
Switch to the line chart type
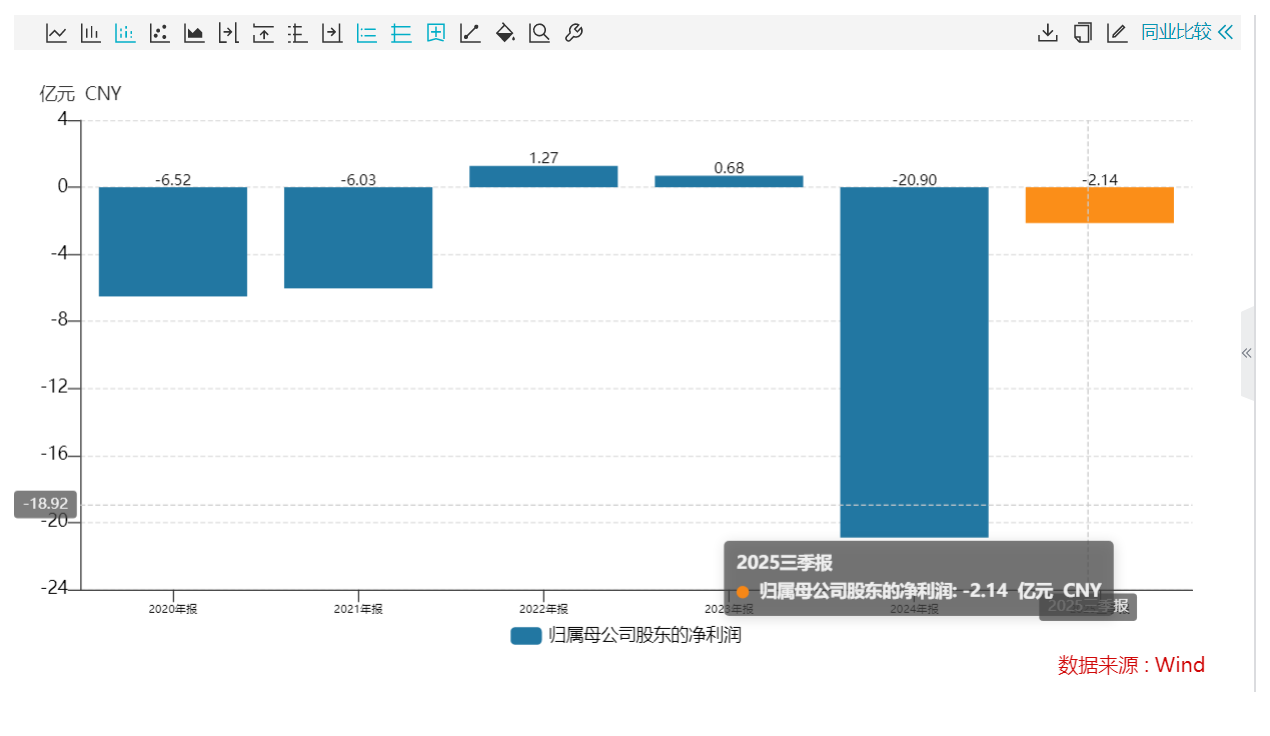[57, 33]
